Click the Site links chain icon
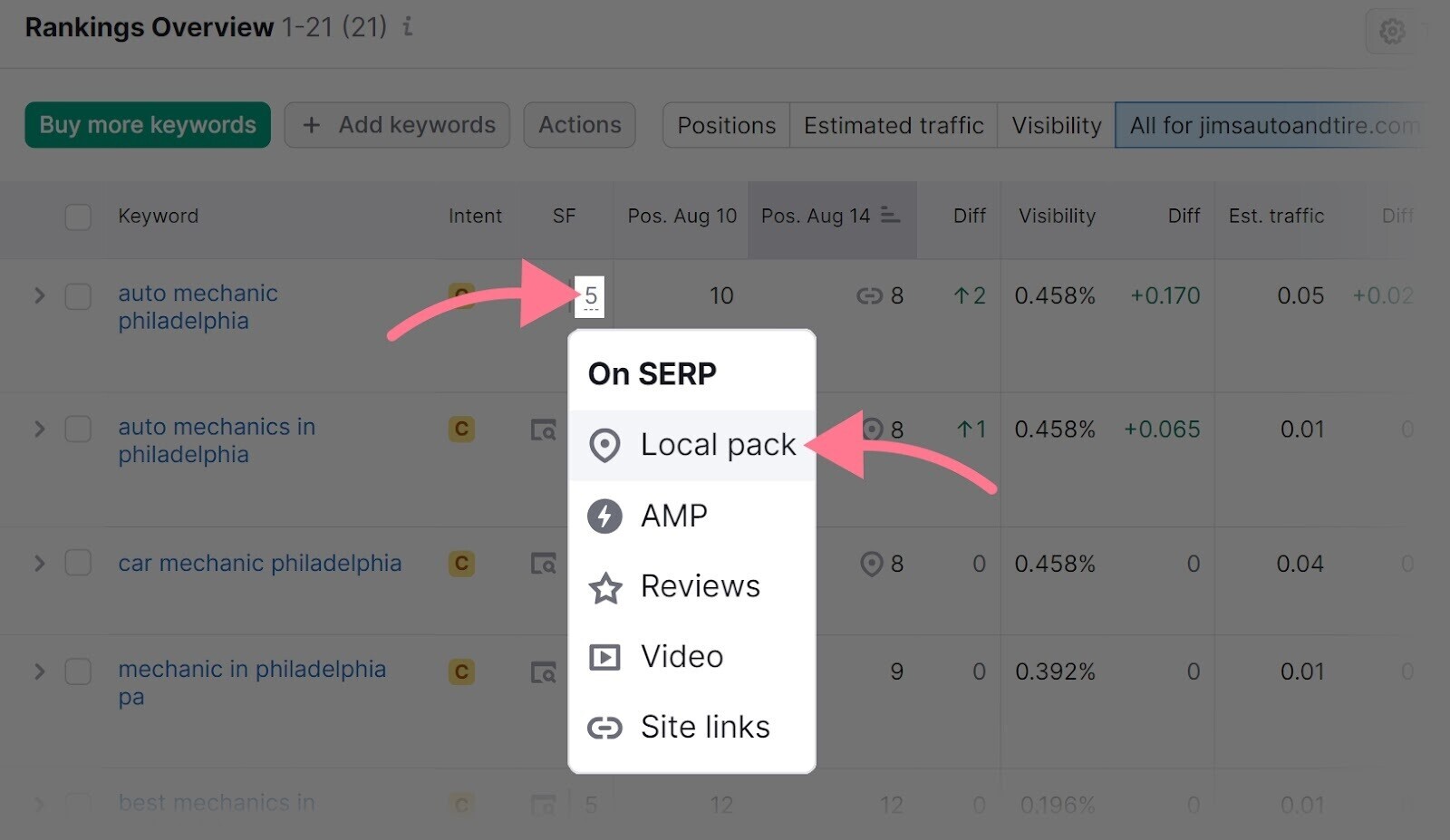The width and height of the screenshot is (1450, 840). [x=604, y=726]
